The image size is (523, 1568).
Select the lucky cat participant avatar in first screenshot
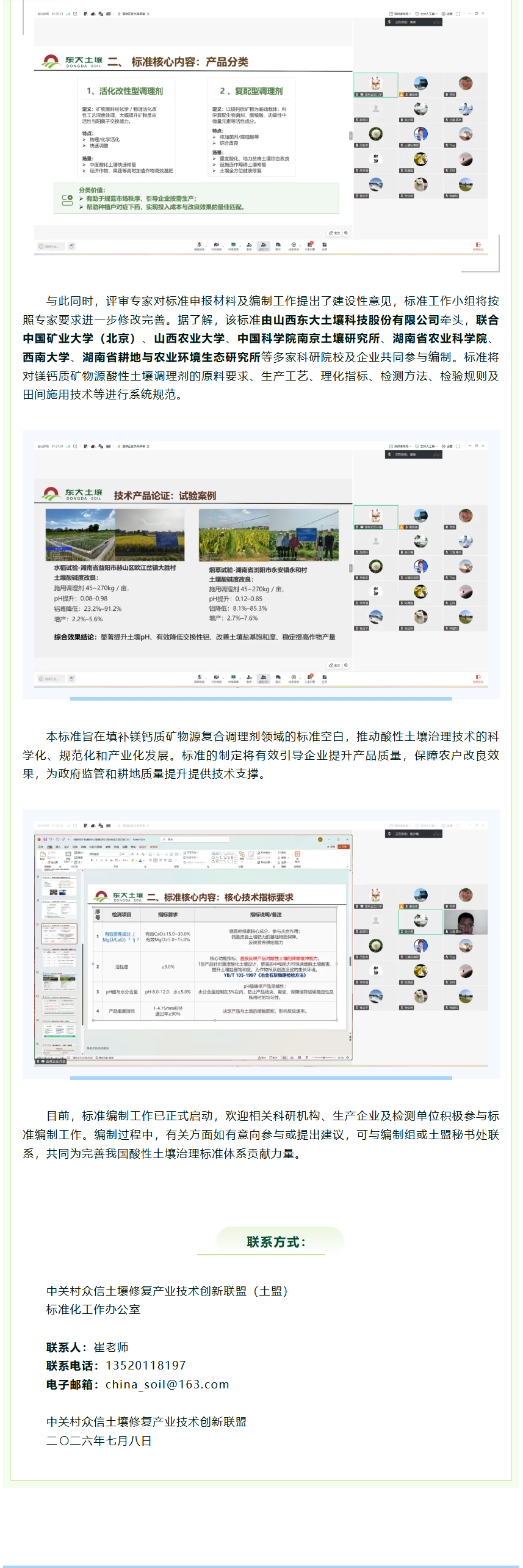click(x=376, y=84)
